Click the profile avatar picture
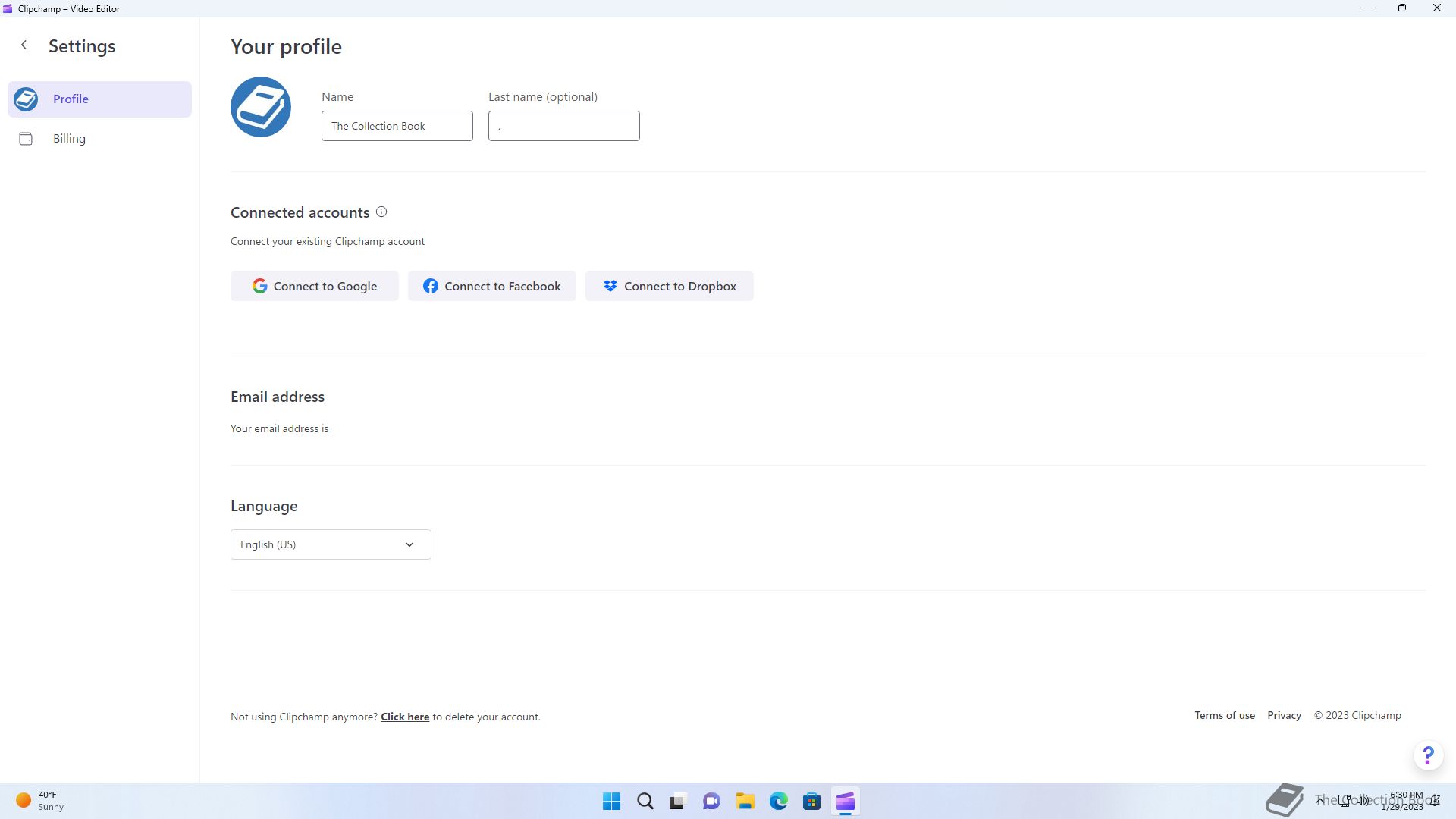 260,107
